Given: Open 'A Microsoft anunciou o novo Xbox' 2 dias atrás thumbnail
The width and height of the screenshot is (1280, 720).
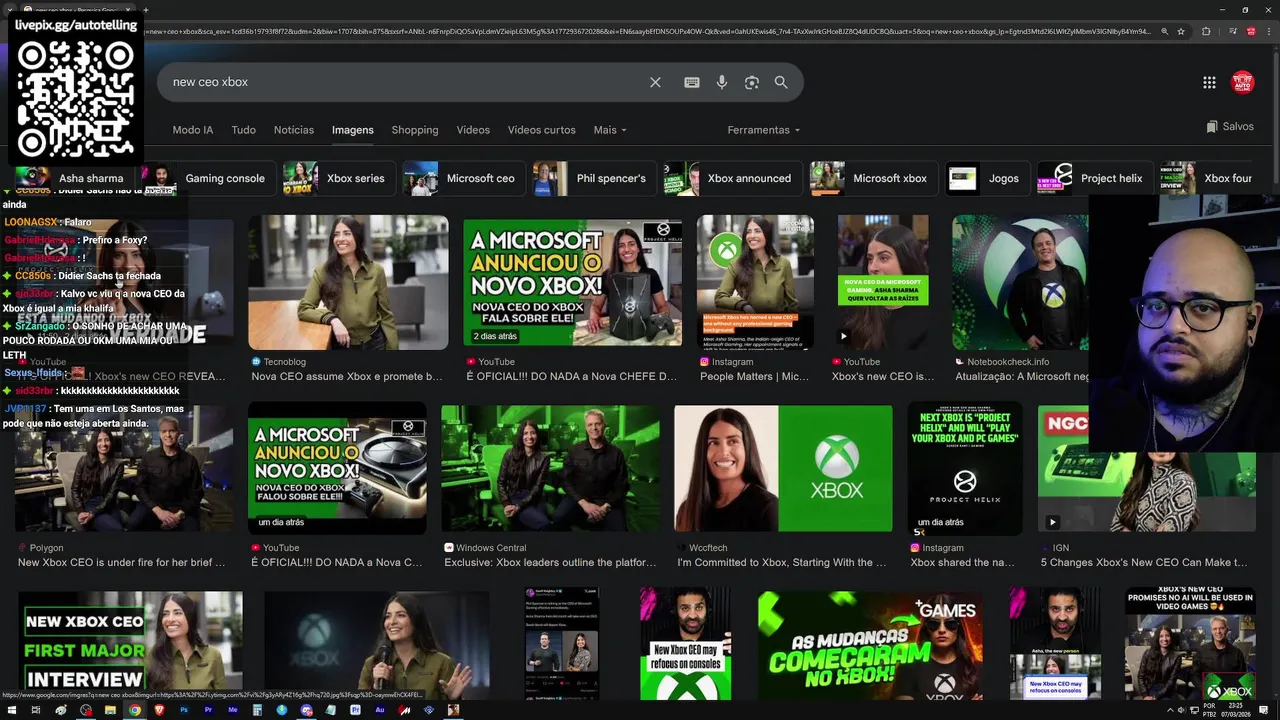Looking at the screenshot, I should pos(572,282).
